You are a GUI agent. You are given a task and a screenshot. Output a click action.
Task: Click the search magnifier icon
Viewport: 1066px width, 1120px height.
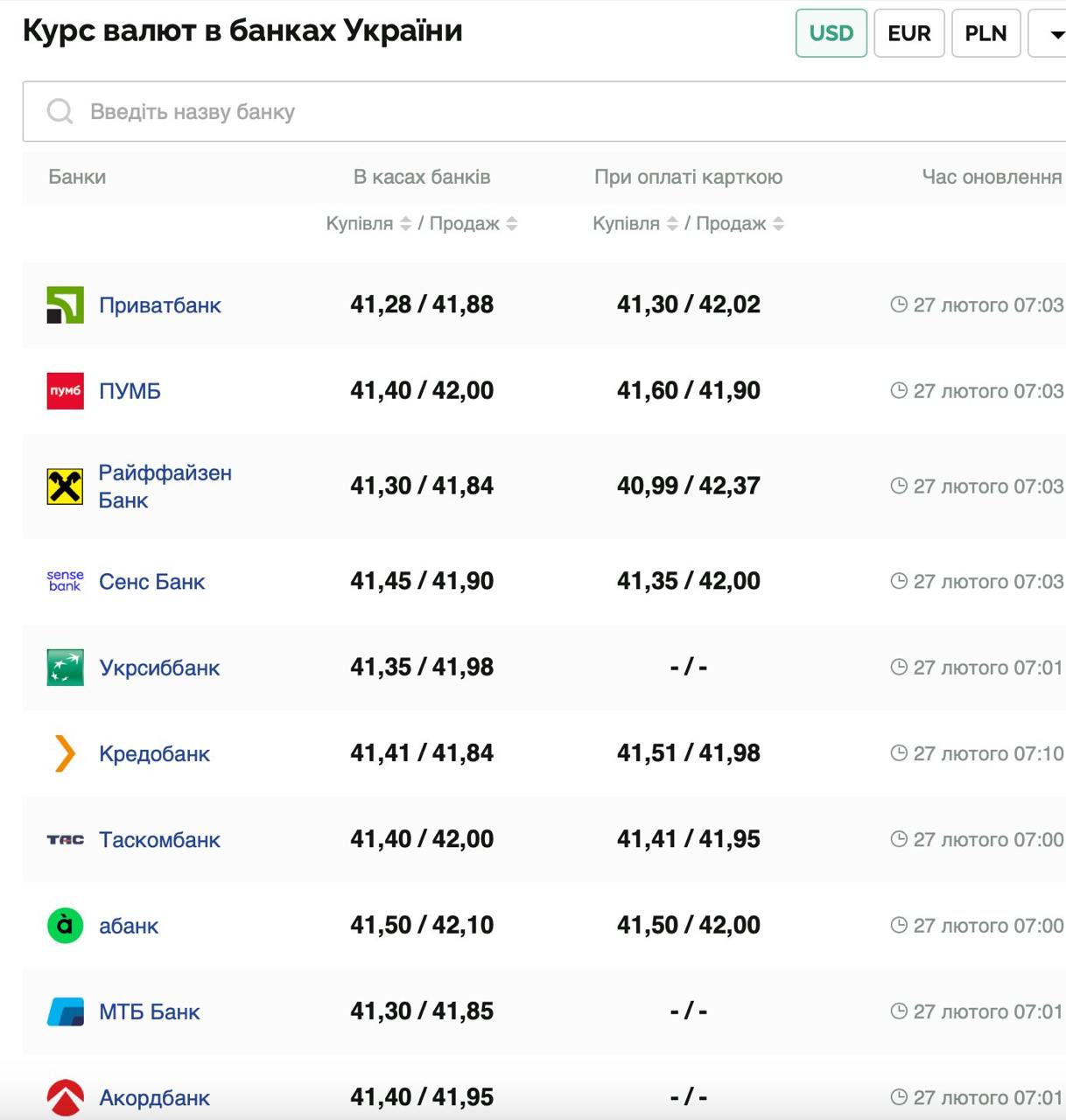[x=60, y=111]
